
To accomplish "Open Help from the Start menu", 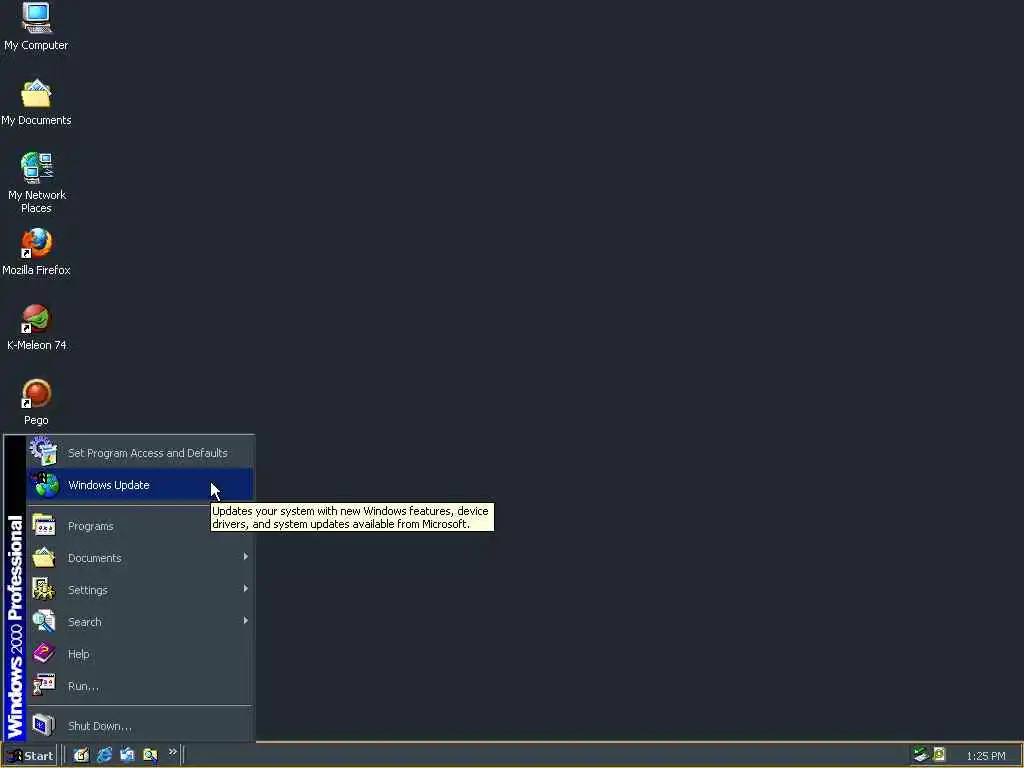I will pyautogui.click(x=140, y=654).
